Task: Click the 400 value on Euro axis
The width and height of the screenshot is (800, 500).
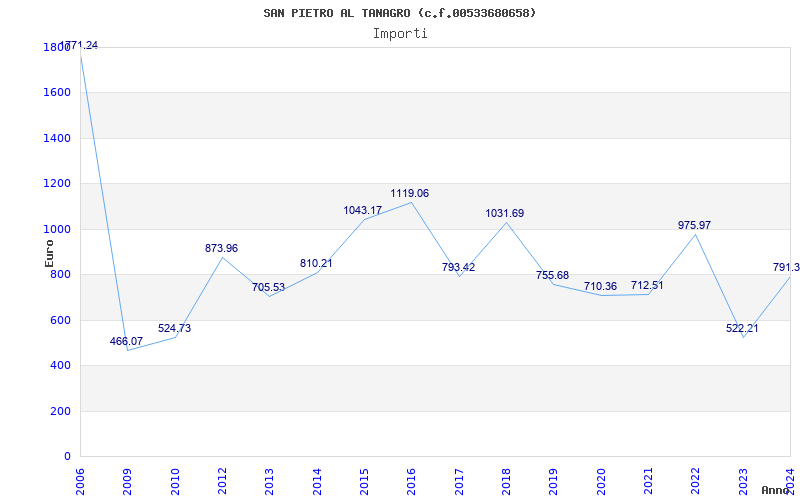Action: pos(60,366)
